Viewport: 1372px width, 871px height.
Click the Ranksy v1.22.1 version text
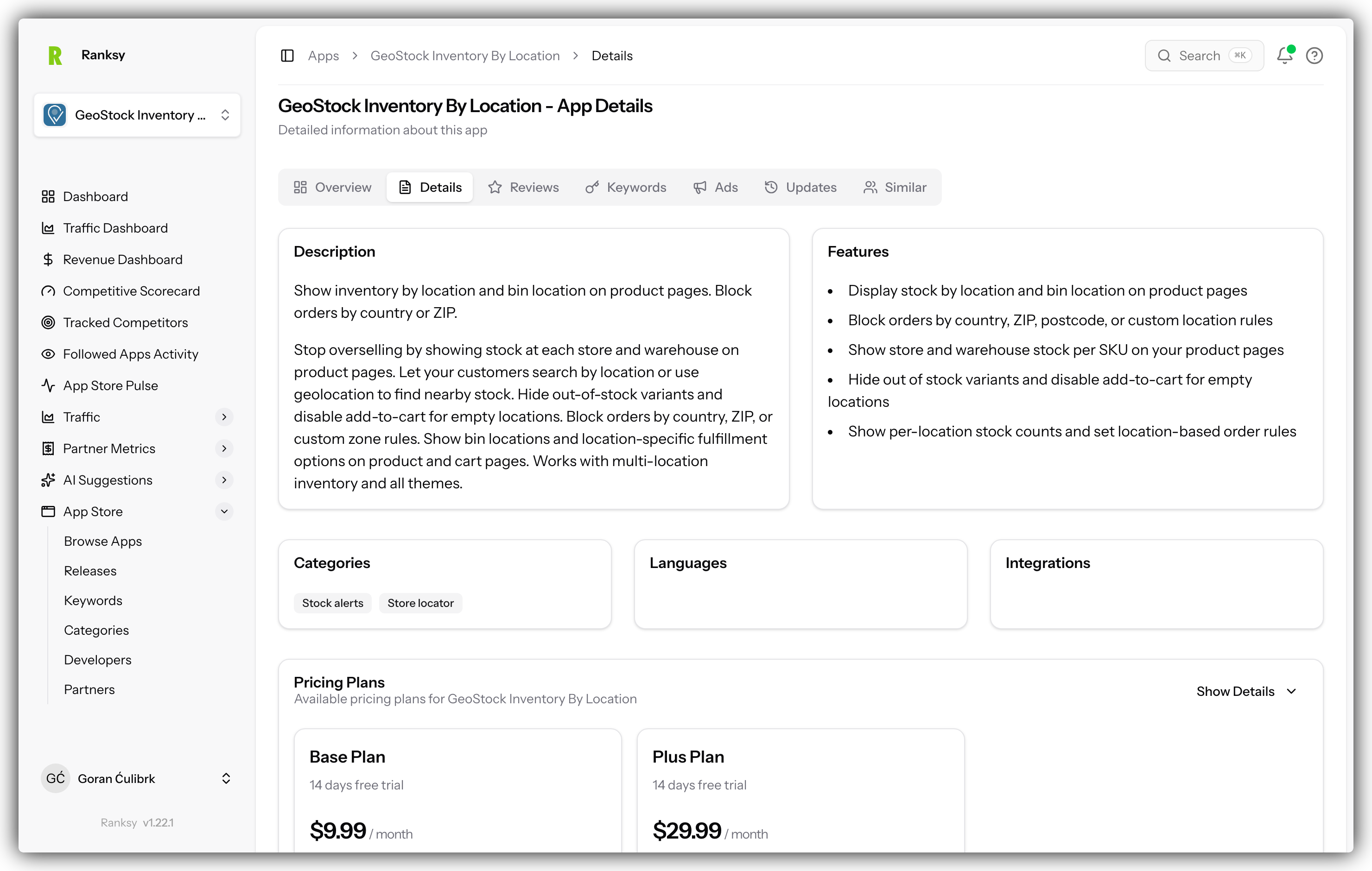tap(137, 822)
